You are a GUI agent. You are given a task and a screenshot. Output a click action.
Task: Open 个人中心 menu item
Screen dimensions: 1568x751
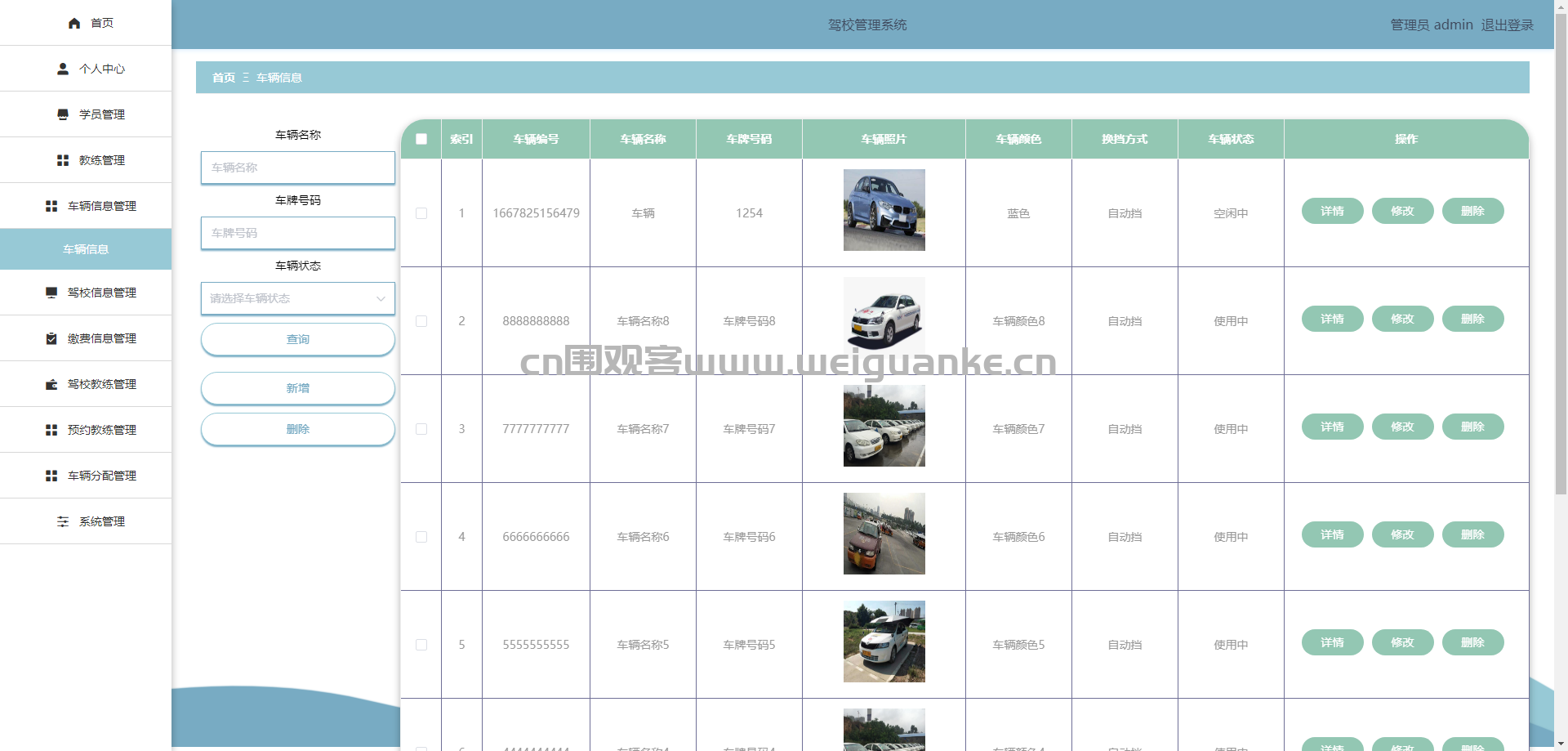tap(86, 69)
